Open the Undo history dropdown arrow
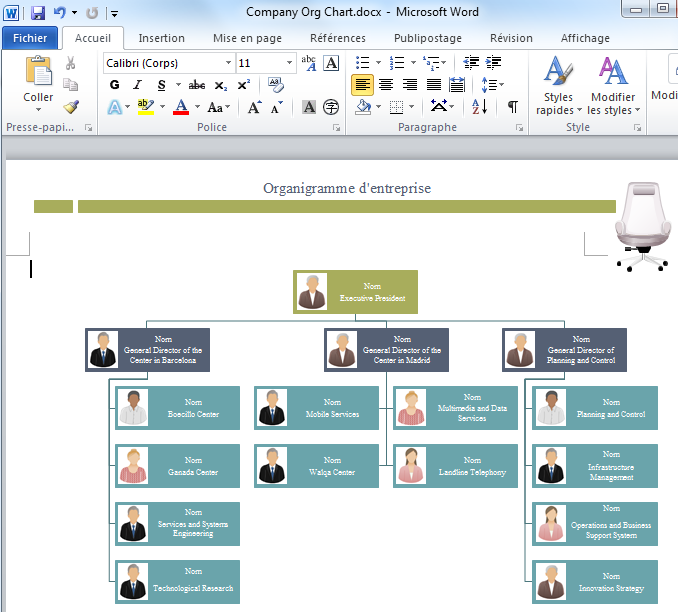 pyautogui.click(x=74, y=13)
